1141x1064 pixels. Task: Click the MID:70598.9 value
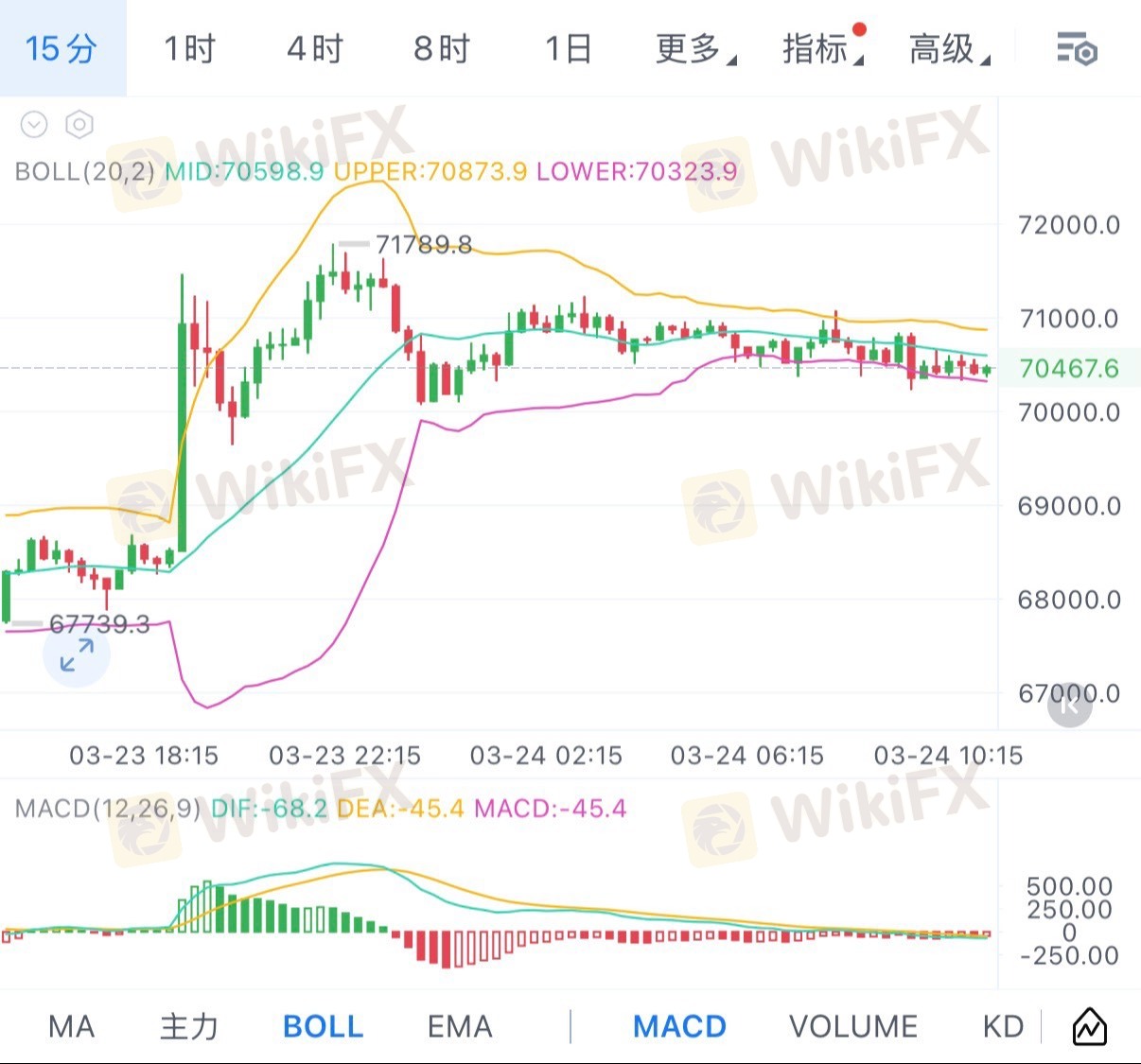244,171
